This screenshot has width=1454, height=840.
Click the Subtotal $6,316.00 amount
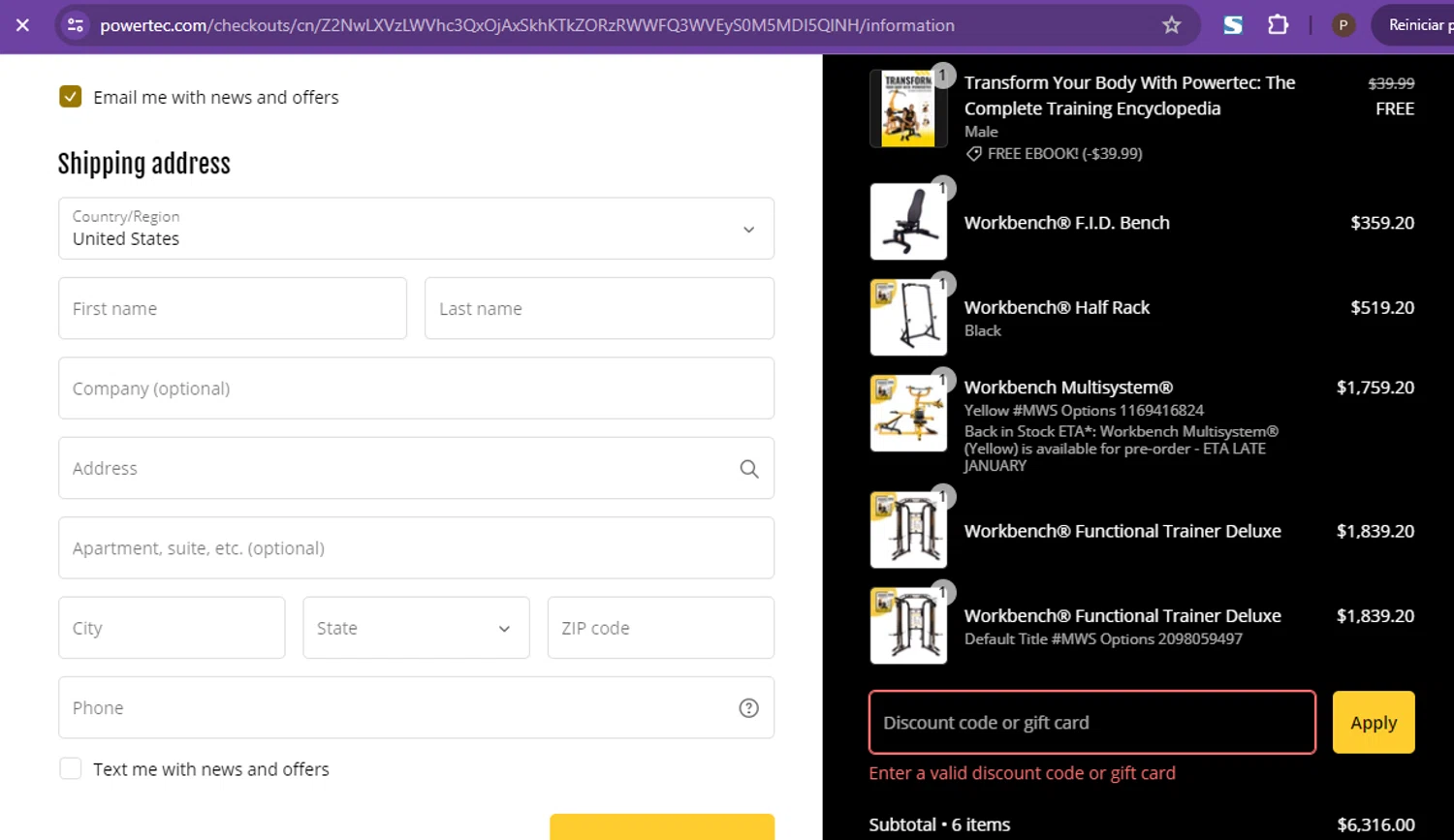[x=1375, y=824]
